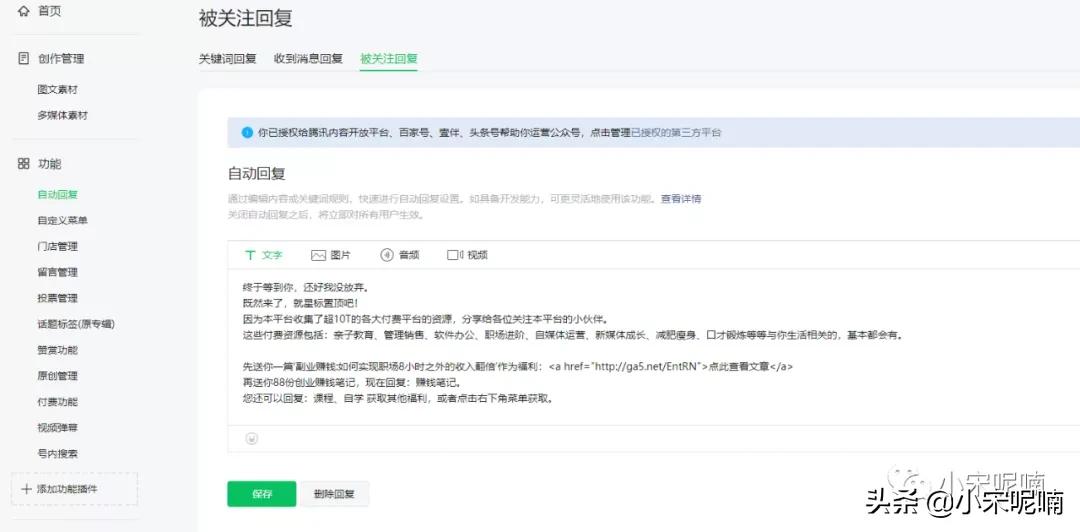Select the 音频 audio type icon

387,255
